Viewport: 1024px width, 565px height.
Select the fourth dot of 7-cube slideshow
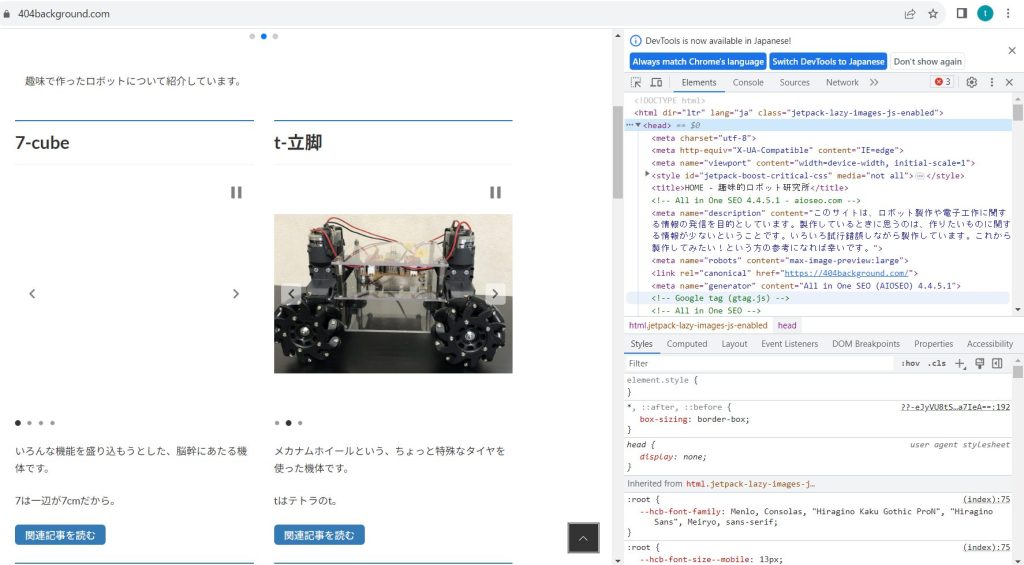pos(53,423)
